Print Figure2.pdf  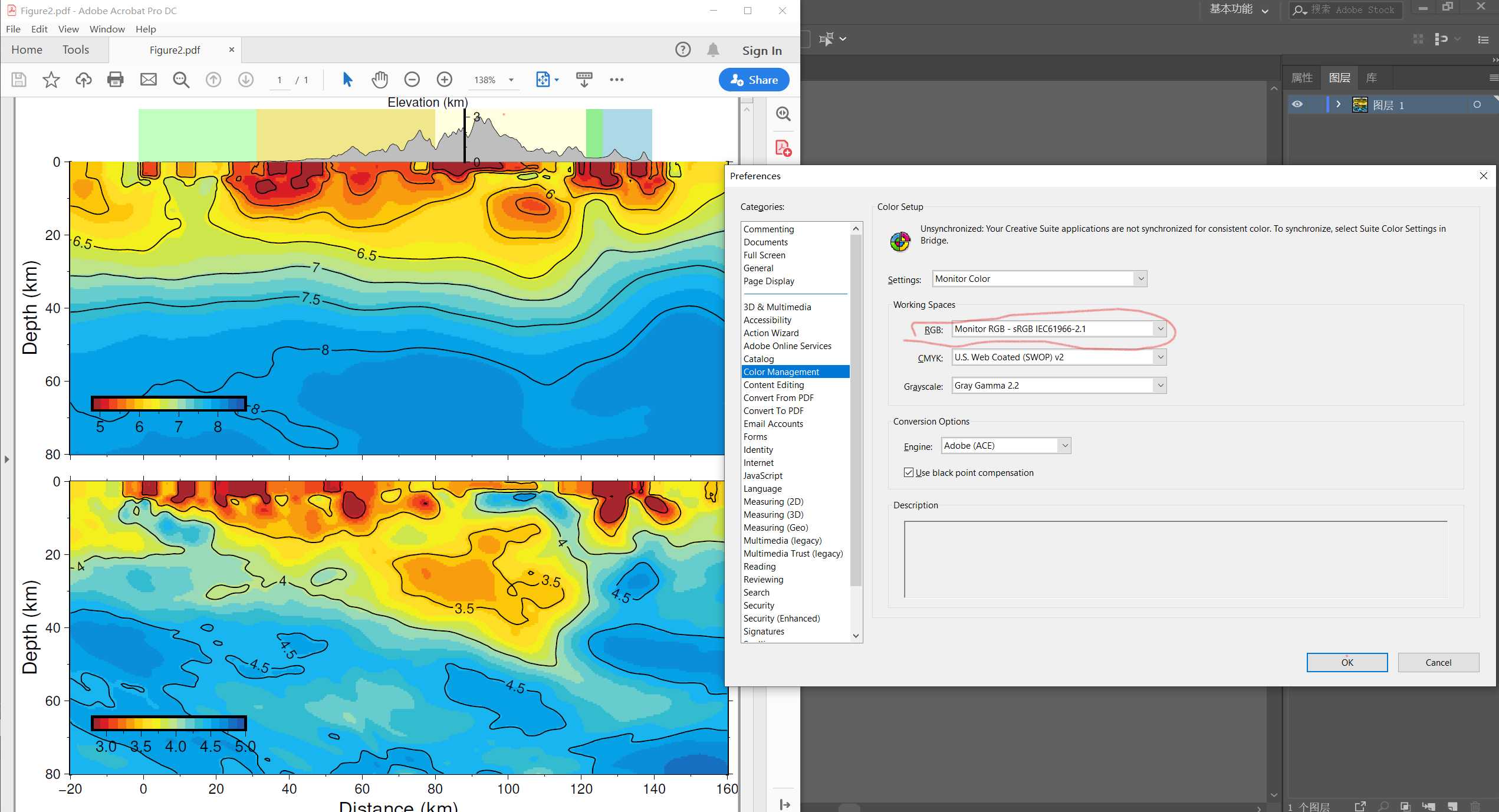tap(116, 80)
